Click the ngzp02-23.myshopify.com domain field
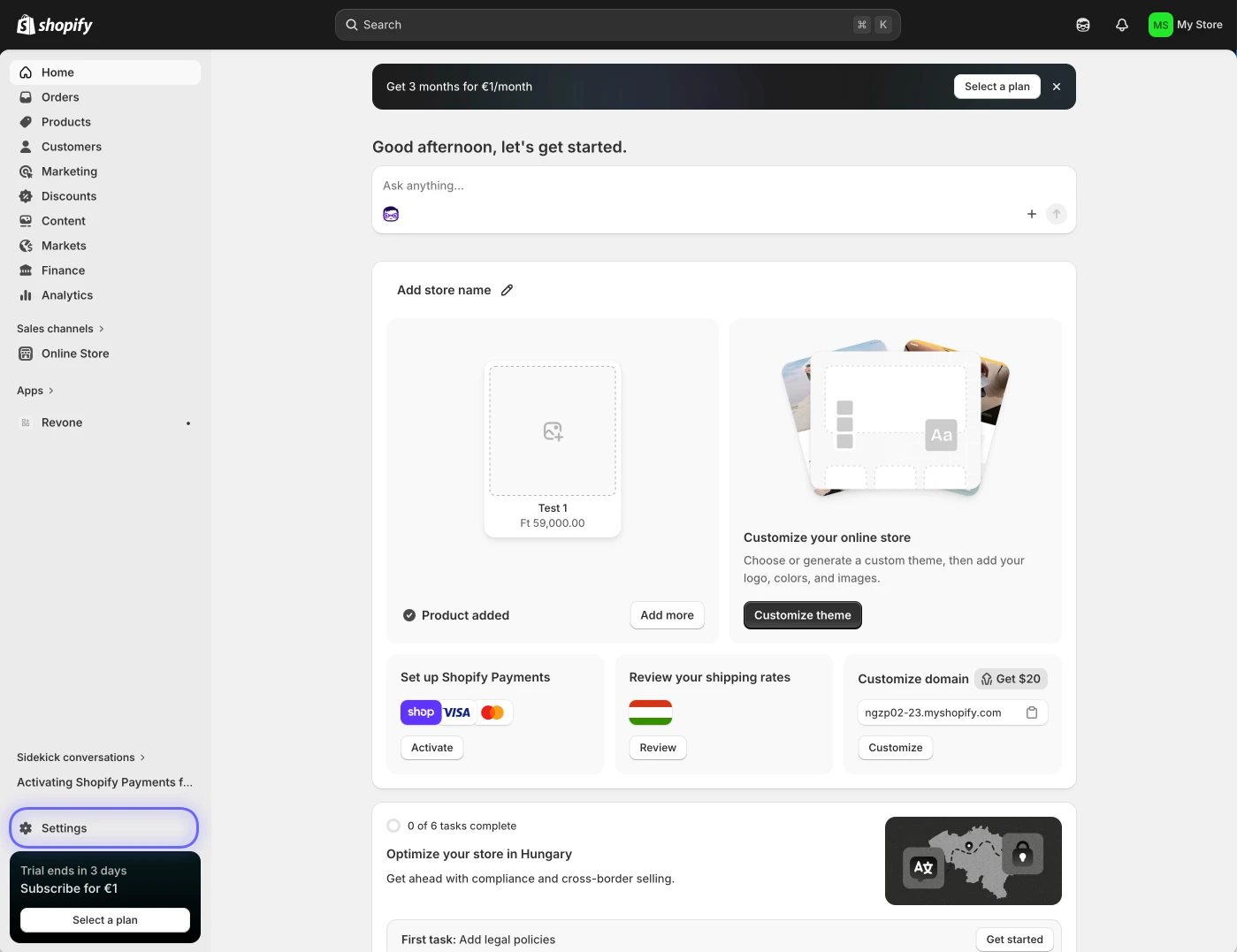Screen dimensions: 1237x952 pyautogui.click(x=952, y=712)
